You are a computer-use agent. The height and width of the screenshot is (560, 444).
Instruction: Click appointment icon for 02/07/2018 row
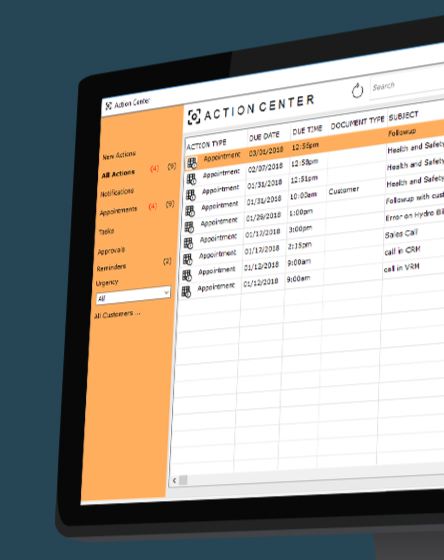click(x=191, y=179)
